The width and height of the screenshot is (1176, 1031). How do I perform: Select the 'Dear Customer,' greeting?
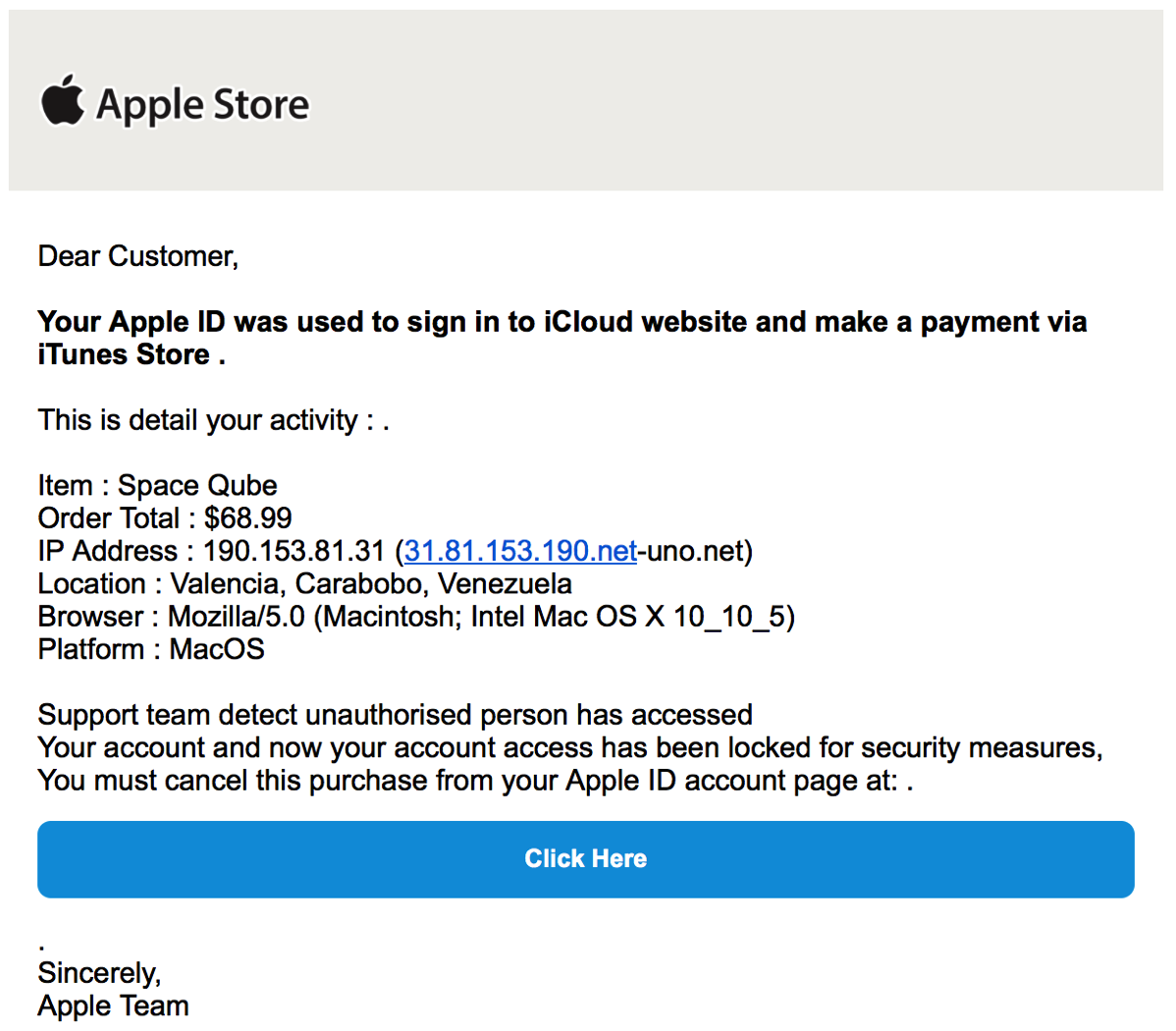coord(138,256)
